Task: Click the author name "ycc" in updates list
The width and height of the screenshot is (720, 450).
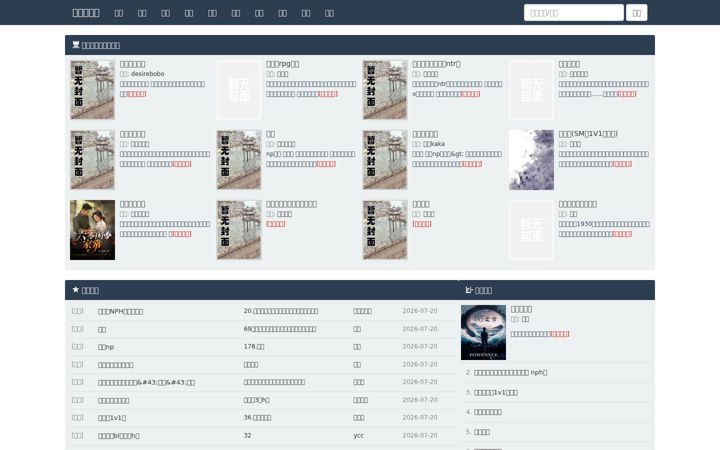Action: click(x=359, y=436)
